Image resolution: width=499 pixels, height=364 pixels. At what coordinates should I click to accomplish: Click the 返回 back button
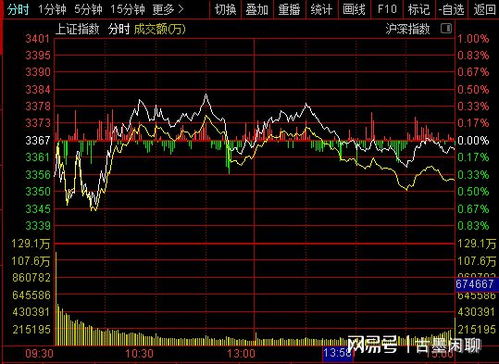485,9
